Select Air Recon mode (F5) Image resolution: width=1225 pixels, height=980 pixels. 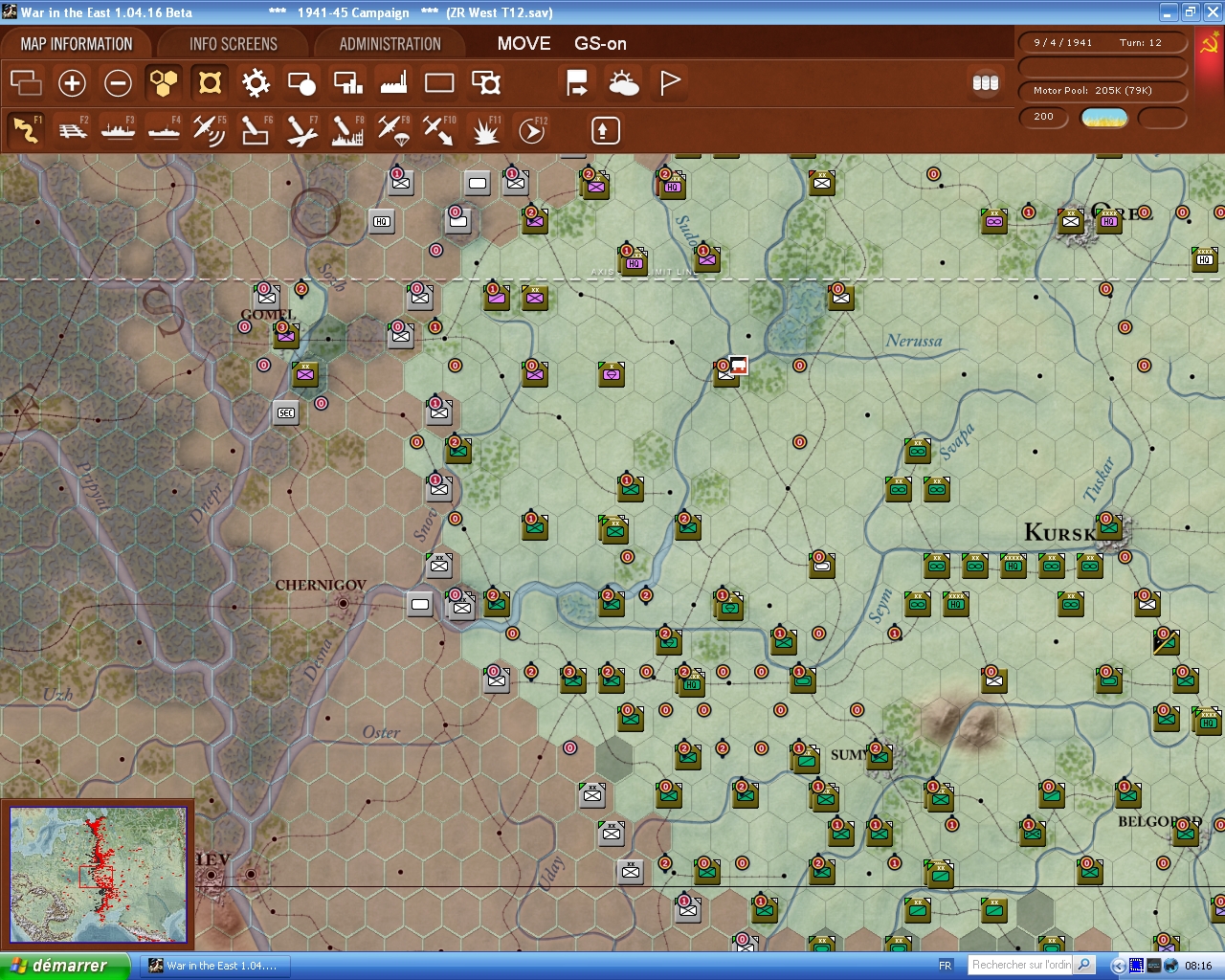click(210, 130)
